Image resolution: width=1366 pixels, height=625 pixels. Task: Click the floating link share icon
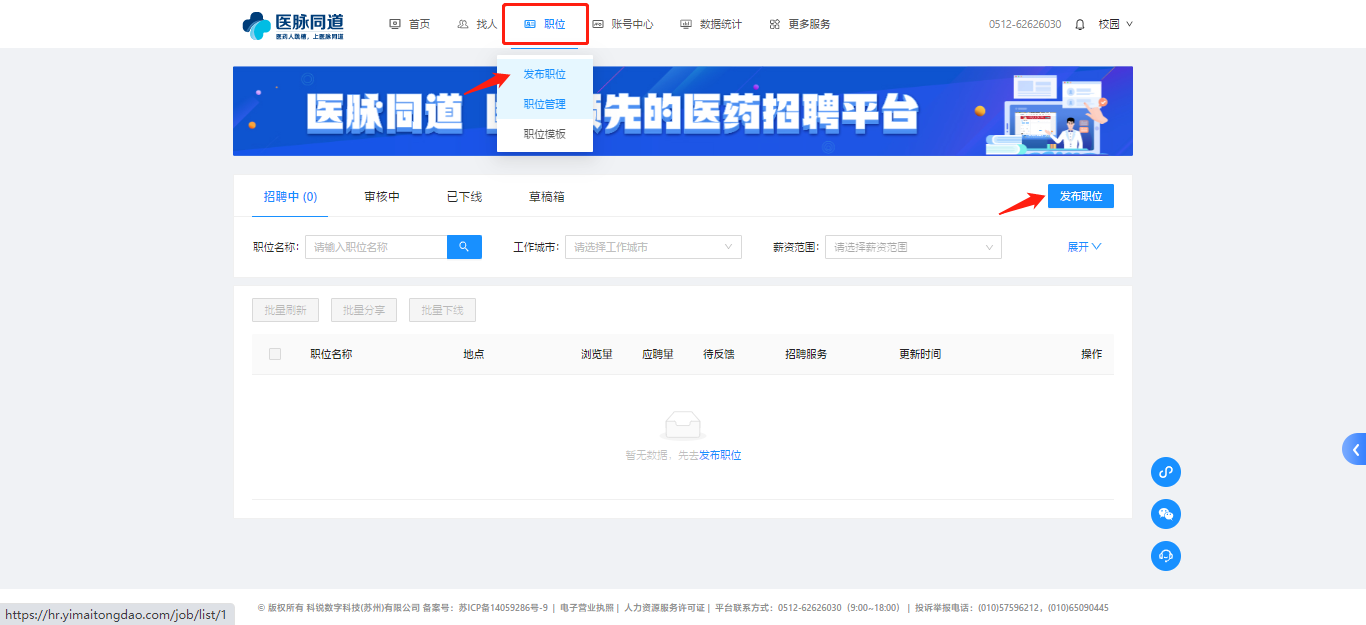[1165, 472]
